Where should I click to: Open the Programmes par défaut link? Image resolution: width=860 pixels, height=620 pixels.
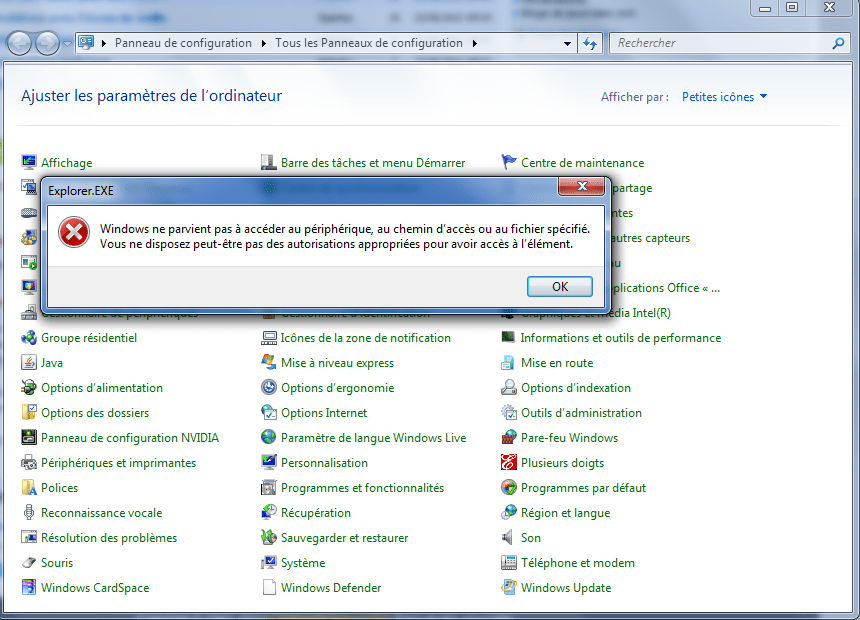pyautogui.click(x=583, y=487)
